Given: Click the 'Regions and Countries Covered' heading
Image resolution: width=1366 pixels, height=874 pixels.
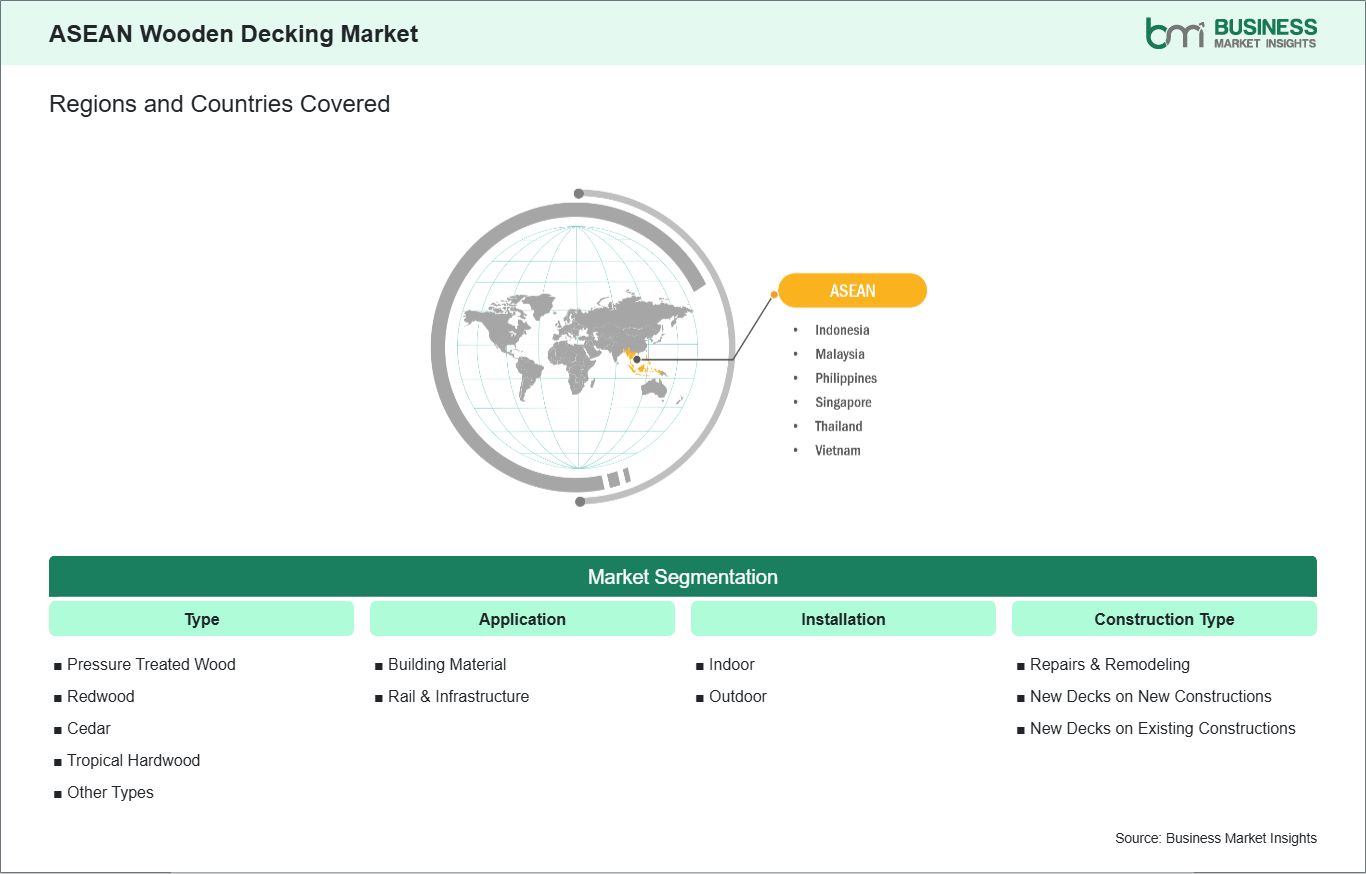Looking at the screenshot, I should [219, 104].
